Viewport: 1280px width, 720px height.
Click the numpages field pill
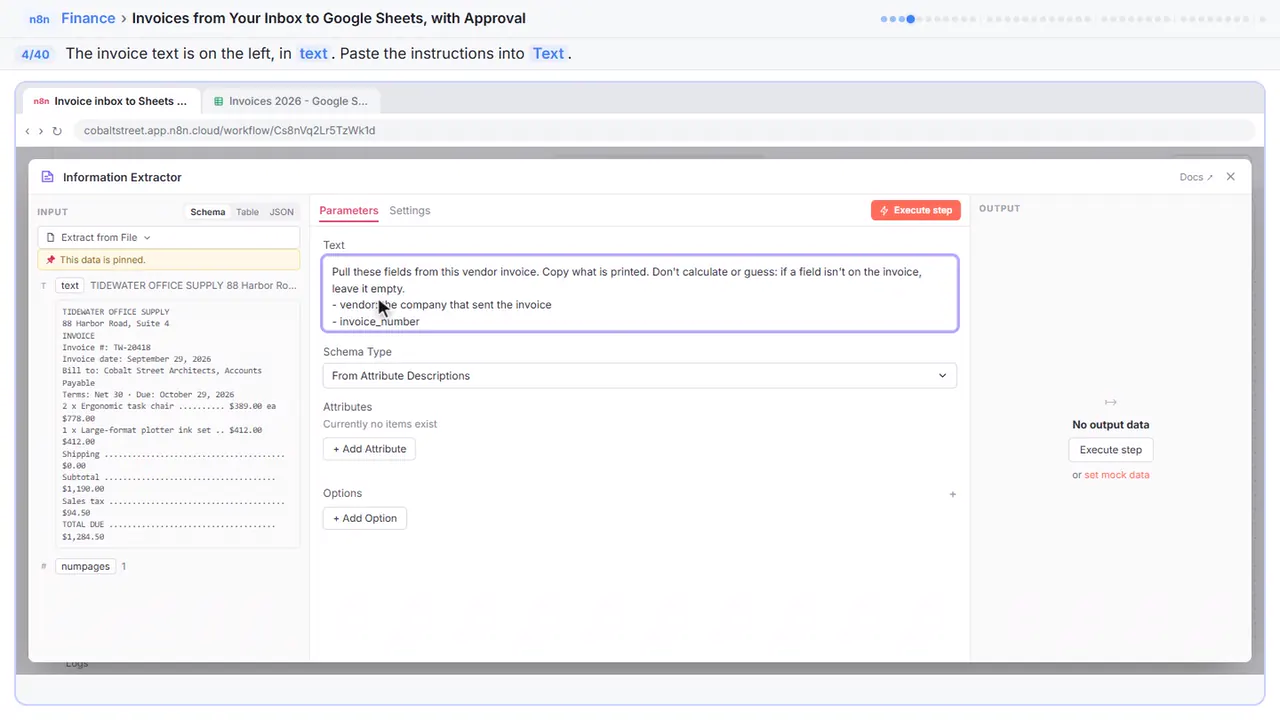tap(85, 566)
